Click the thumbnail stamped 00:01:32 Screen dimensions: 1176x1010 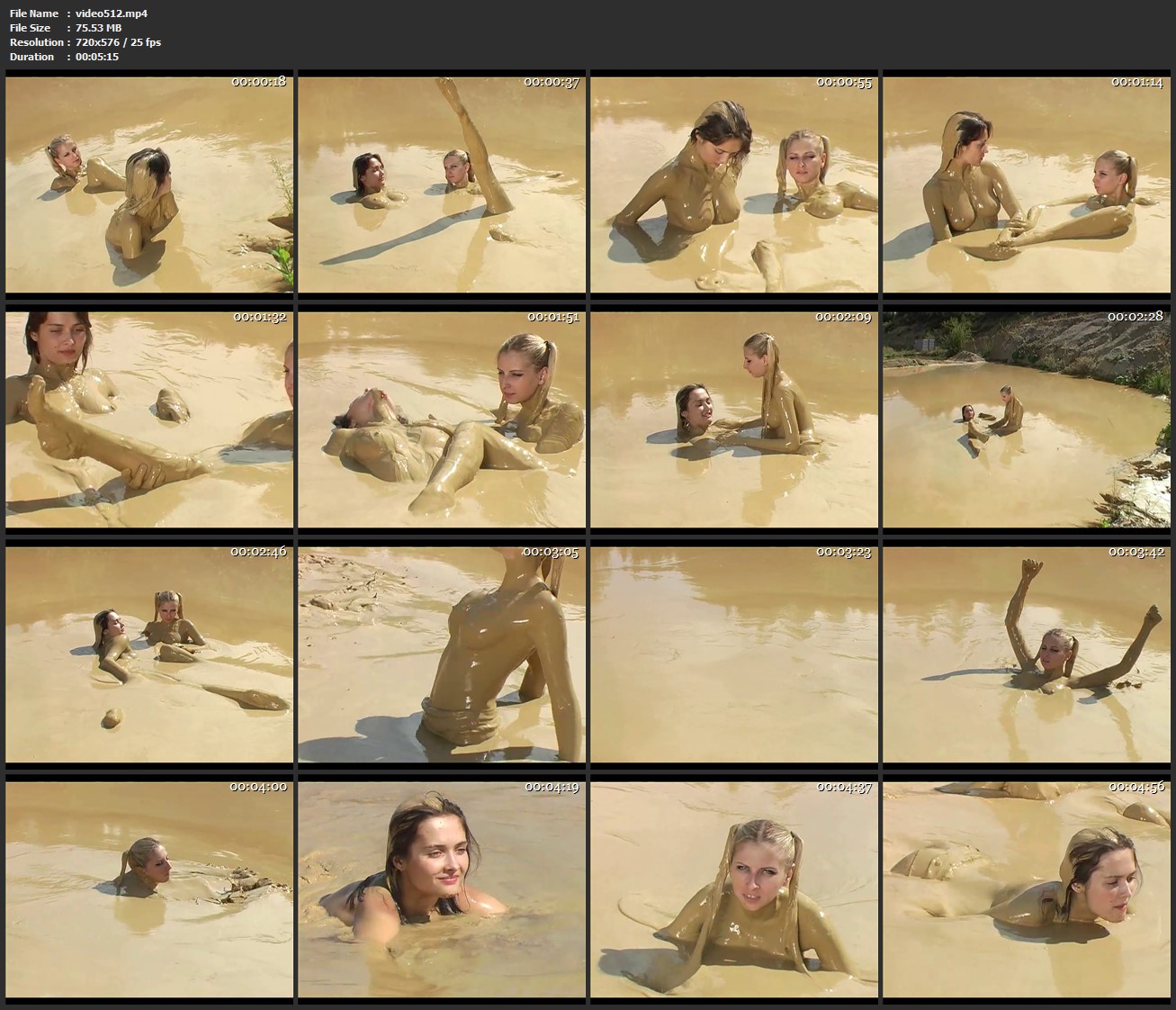pos(149,419)
